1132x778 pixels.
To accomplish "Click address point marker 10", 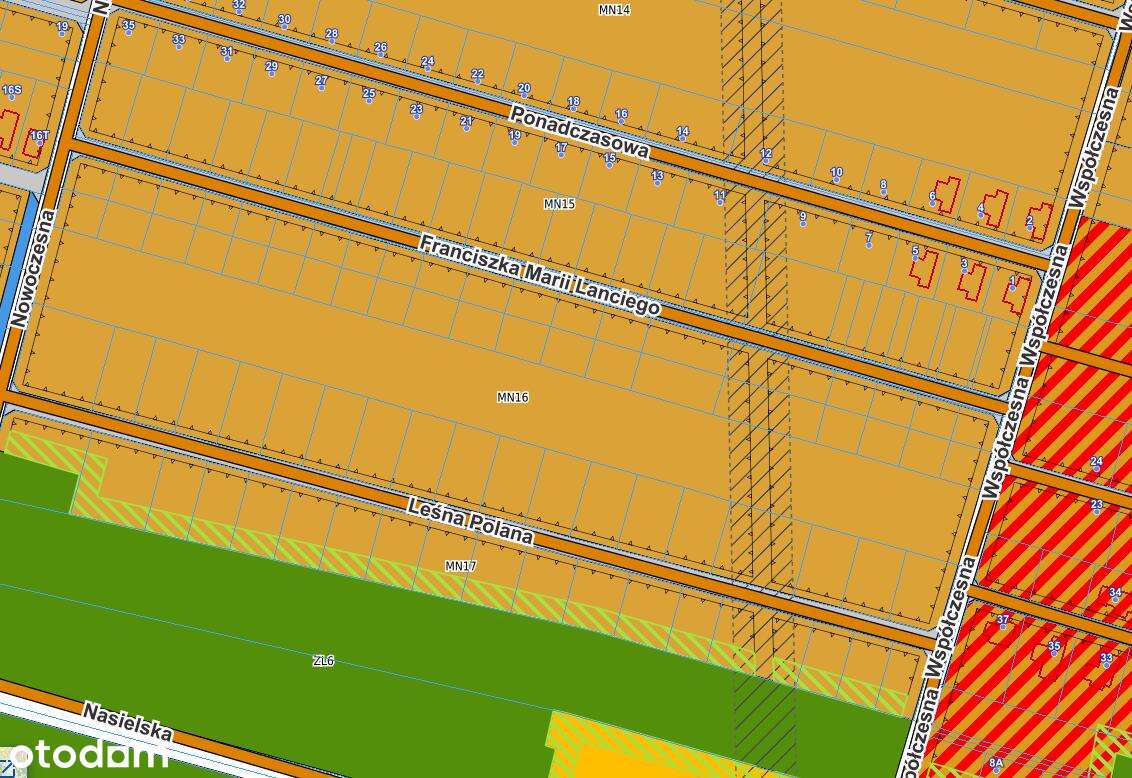I will [x=836, y=174].
